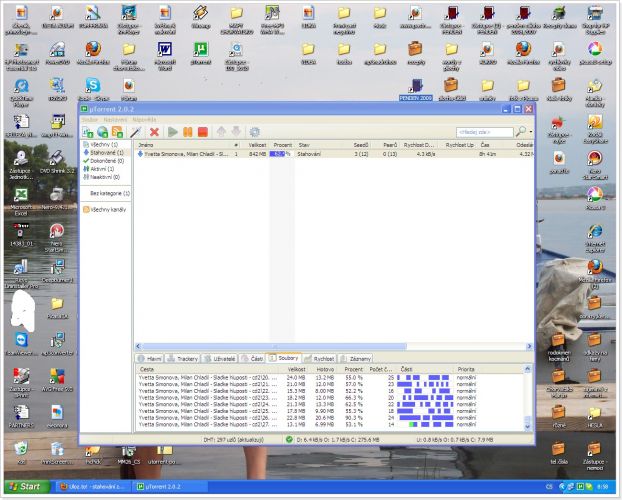The image size is (622, 500).
Task: Pause the torrent with orange pause icon
Action: click(x=188, y=132)
